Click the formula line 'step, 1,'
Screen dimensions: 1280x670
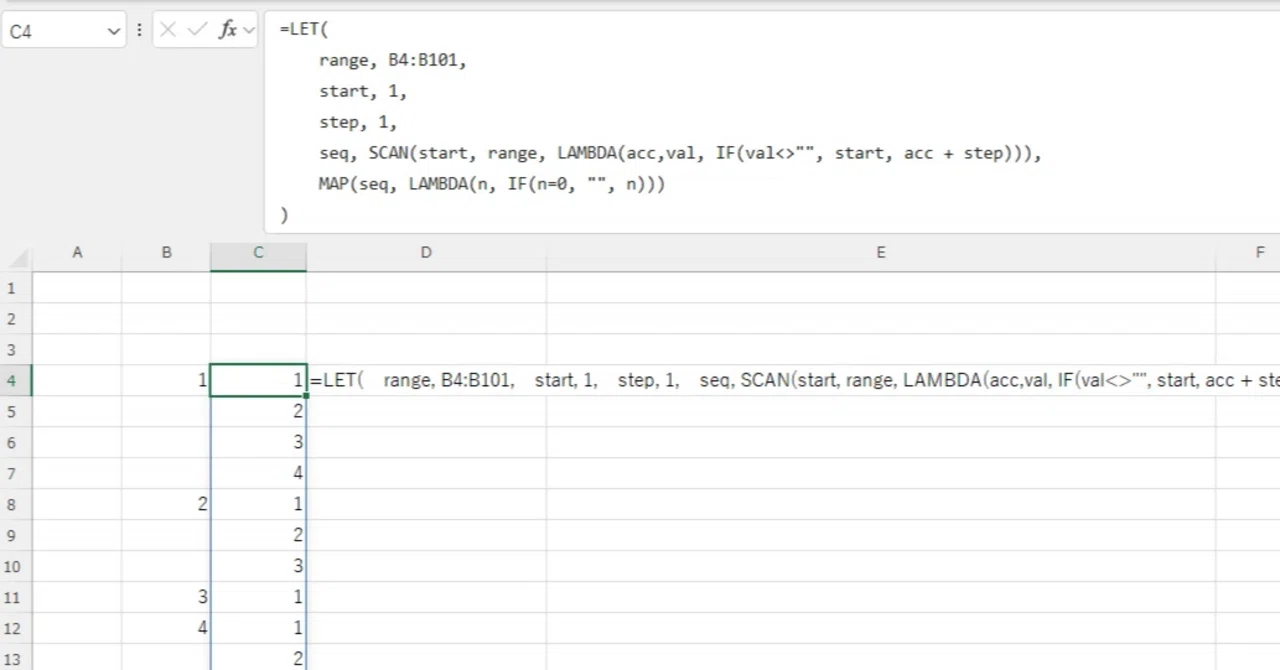[x=358, y=122]
